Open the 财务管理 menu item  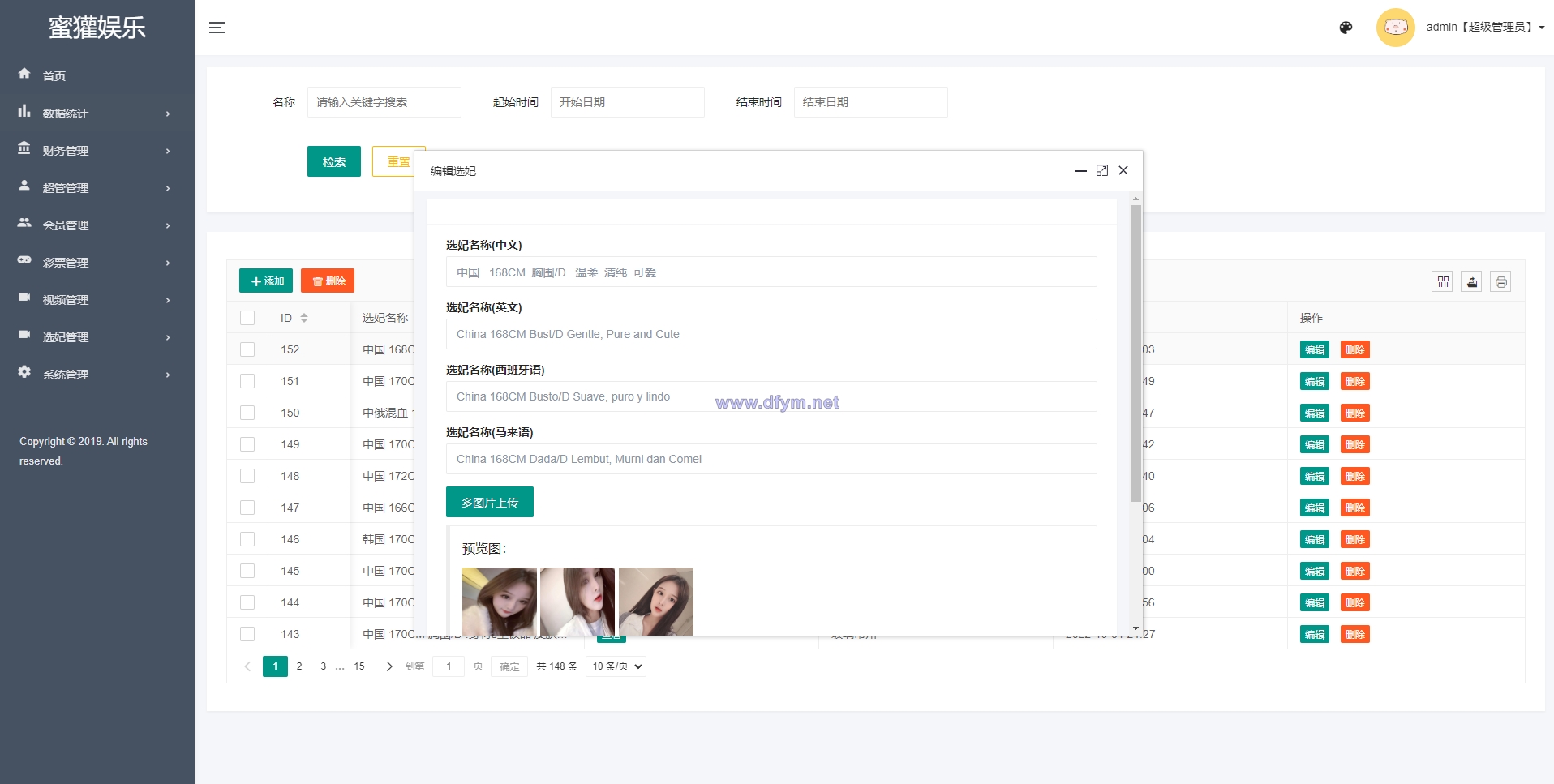[97, 150]
